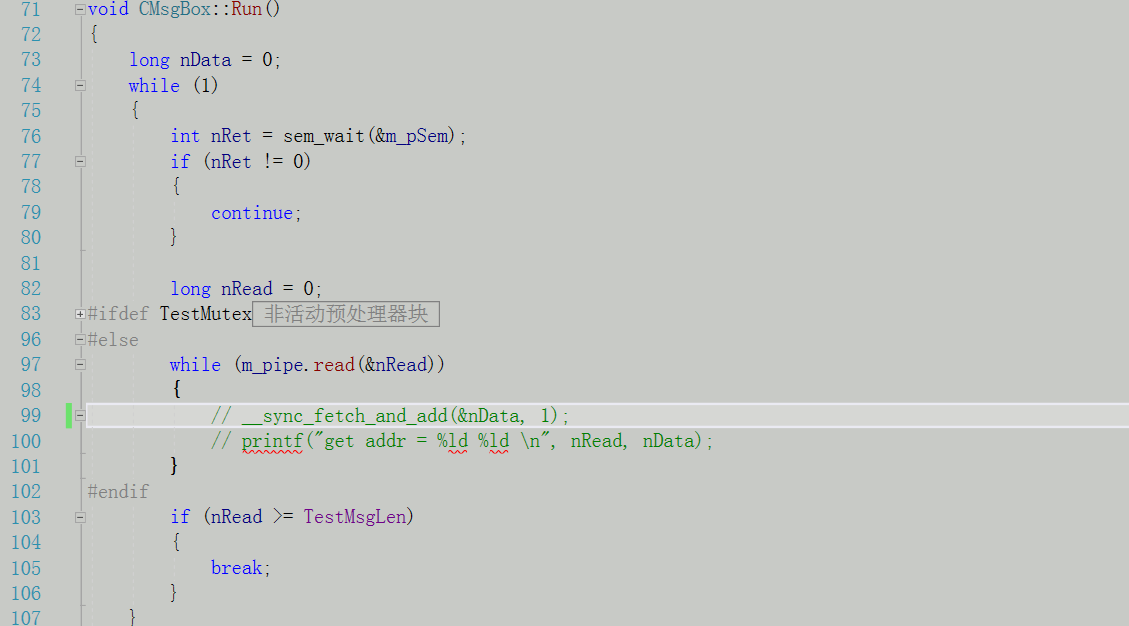Viewport: 1129px width, 626px height.
Task: Collapse the if (nRet != 0) block
Action: point(80,162)
